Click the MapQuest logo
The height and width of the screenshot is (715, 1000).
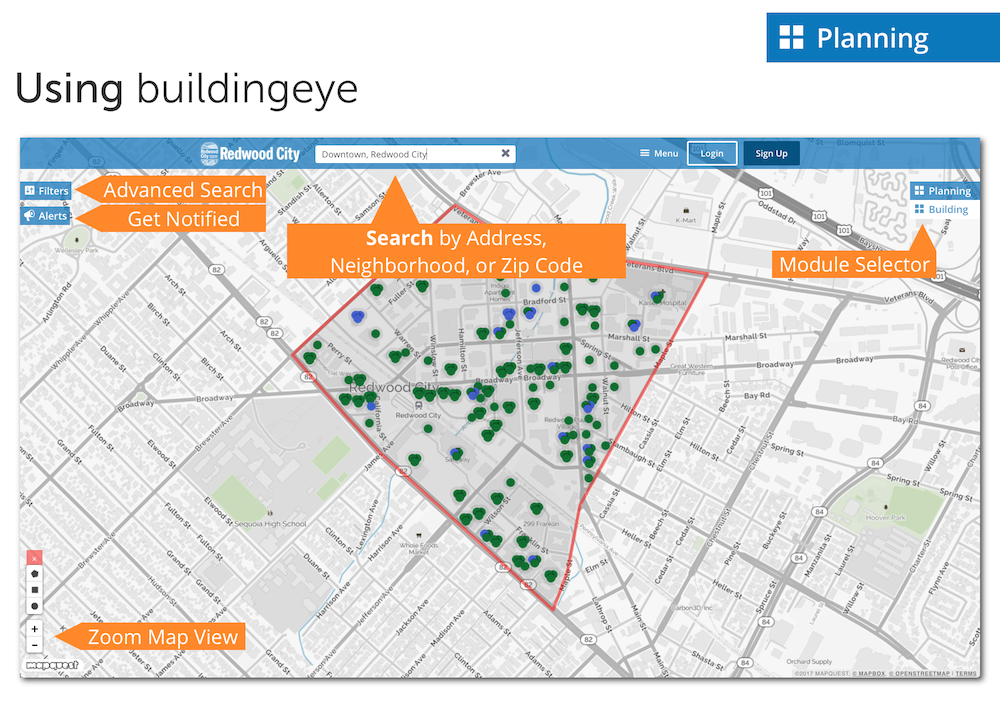[52, 665]
